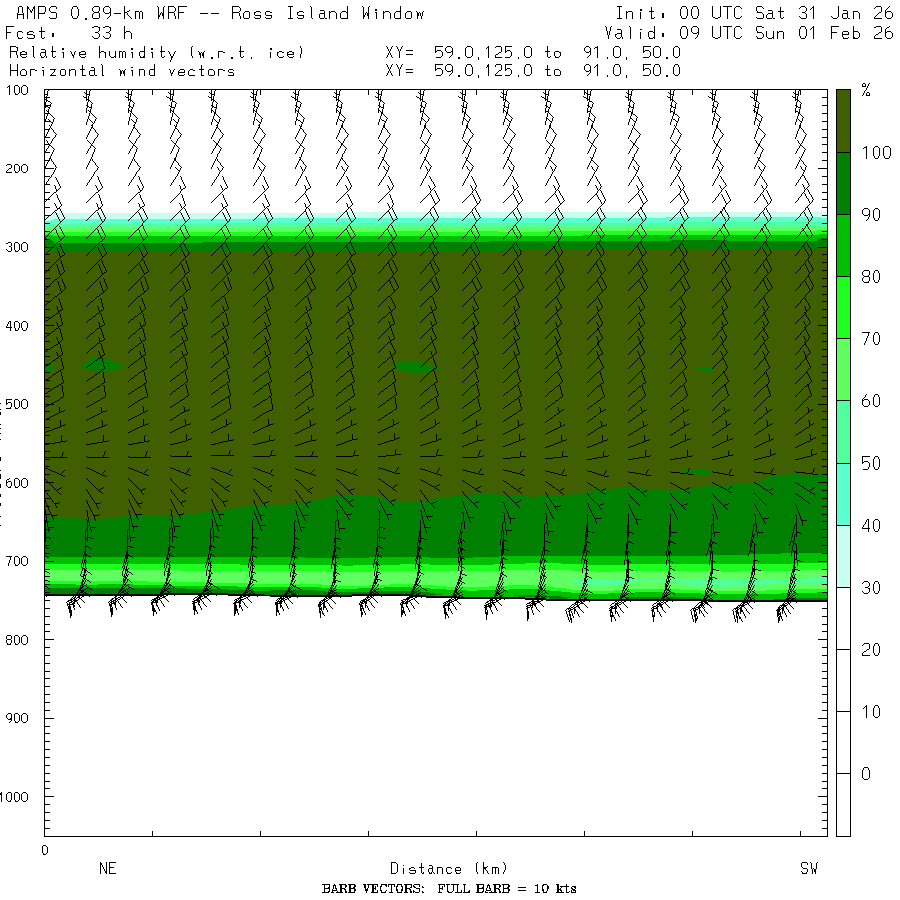The image size is (900, 900).
Task: Click the 'NE' direction label
Action: [x=107, y=868]
